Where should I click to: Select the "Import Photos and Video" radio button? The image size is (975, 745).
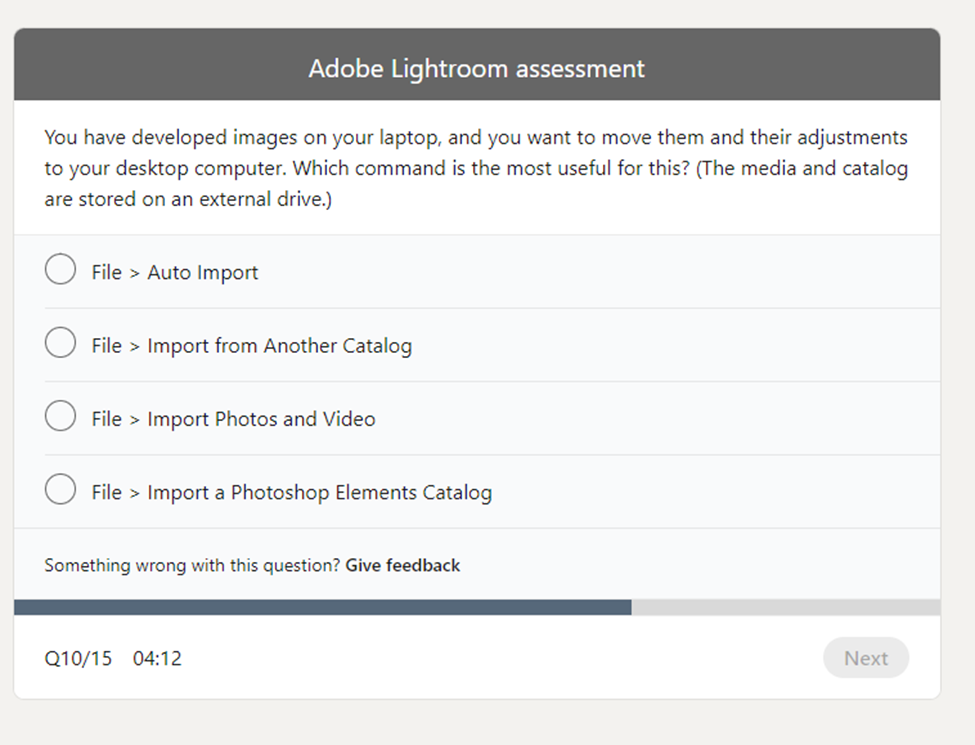[x=60, y=415]
